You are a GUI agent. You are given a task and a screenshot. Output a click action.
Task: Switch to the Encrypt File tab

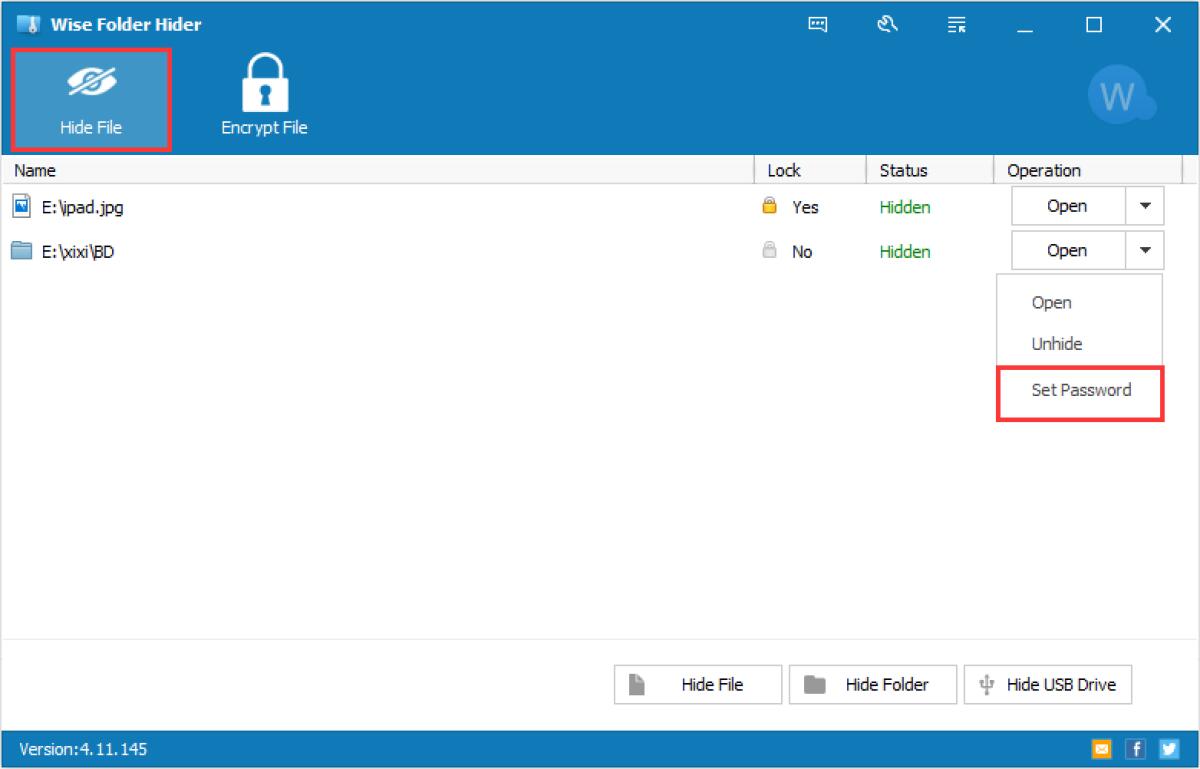264,100
